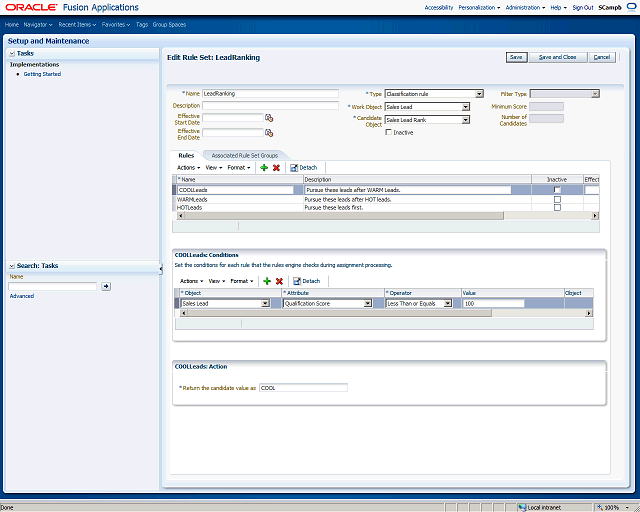The height and width of the screenshot is (512, 640).
Task: Click the candidate value field containing COOL
Action: pos(303,387)
